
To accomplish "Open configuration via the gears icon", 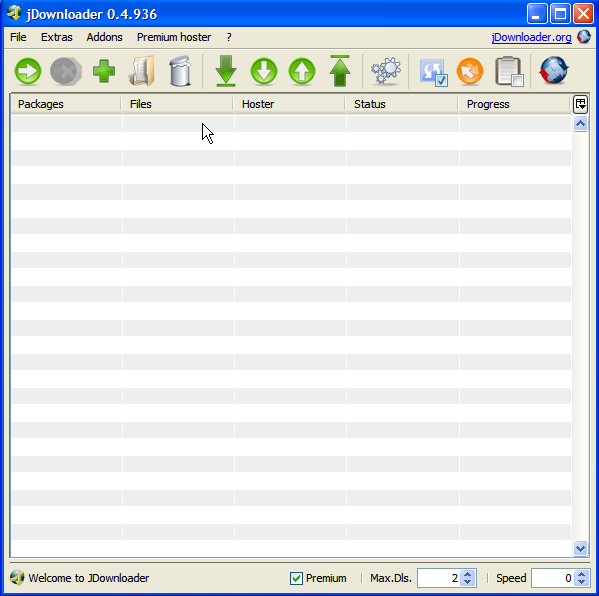I will (x=386, y=71).
